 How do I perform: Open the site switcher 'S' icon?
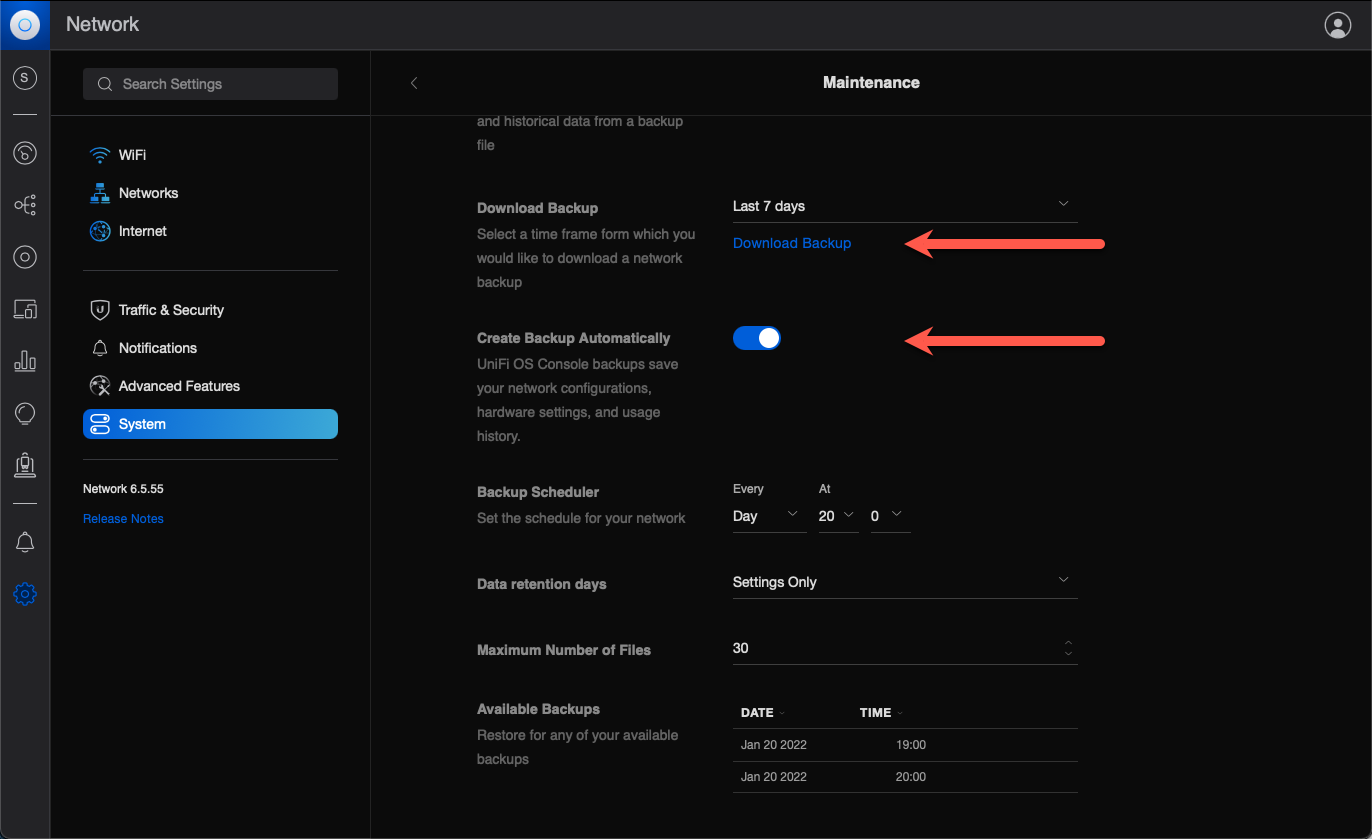25,78
